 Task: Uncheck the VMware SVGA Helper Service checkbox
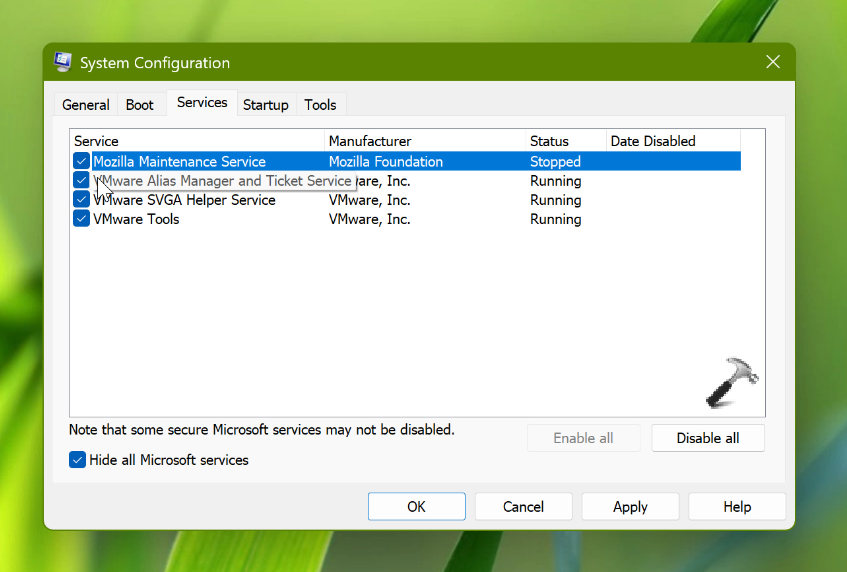(x=81, y=200)
